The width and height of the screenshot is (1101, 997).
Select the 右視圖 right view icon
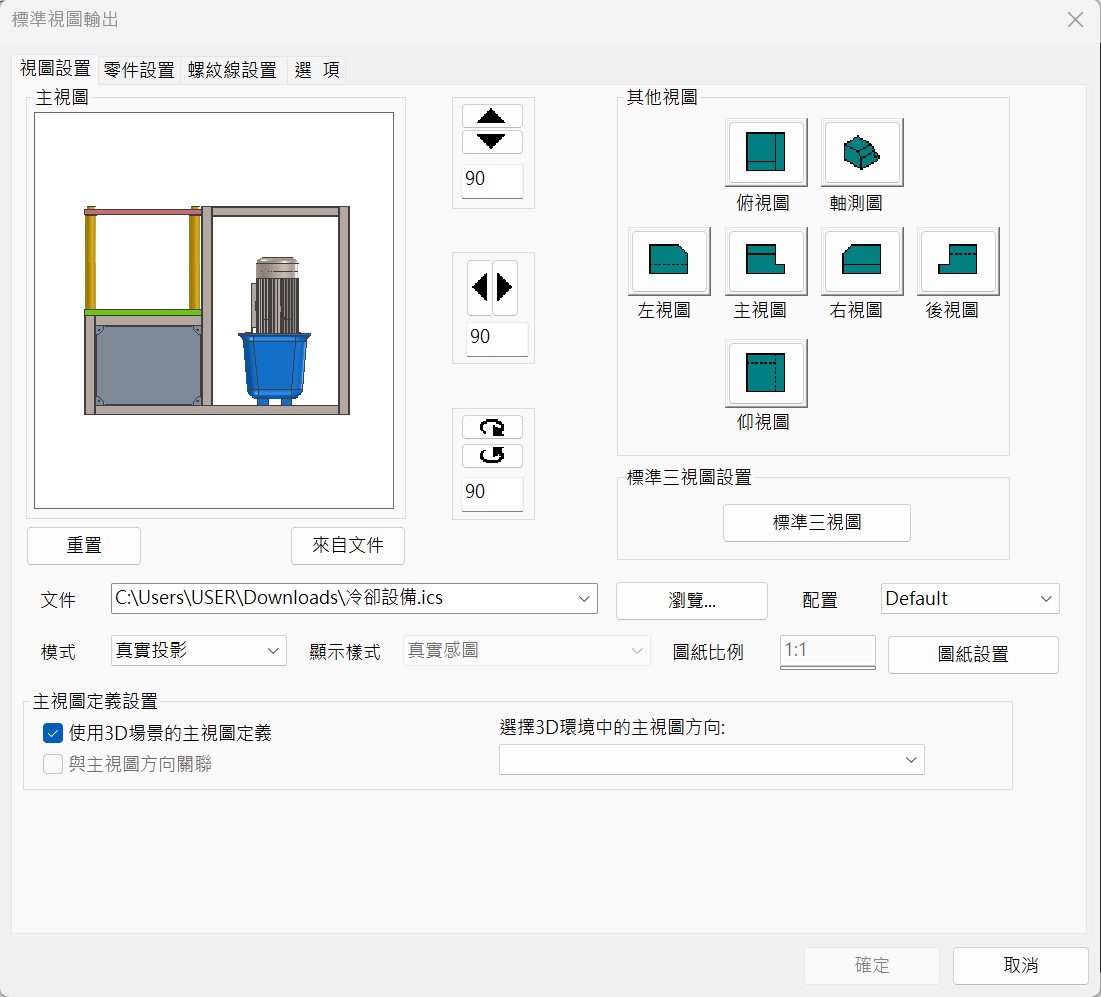coord(861,261)
